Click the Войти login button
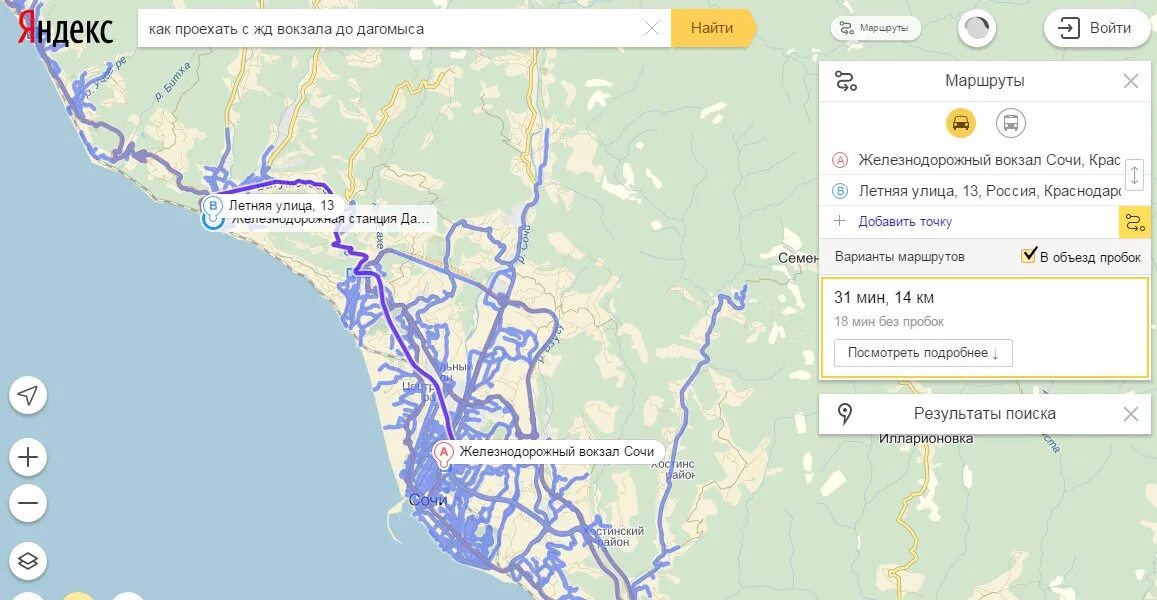The height and width of the screenshot is (600, 1157). point(1096,28)
